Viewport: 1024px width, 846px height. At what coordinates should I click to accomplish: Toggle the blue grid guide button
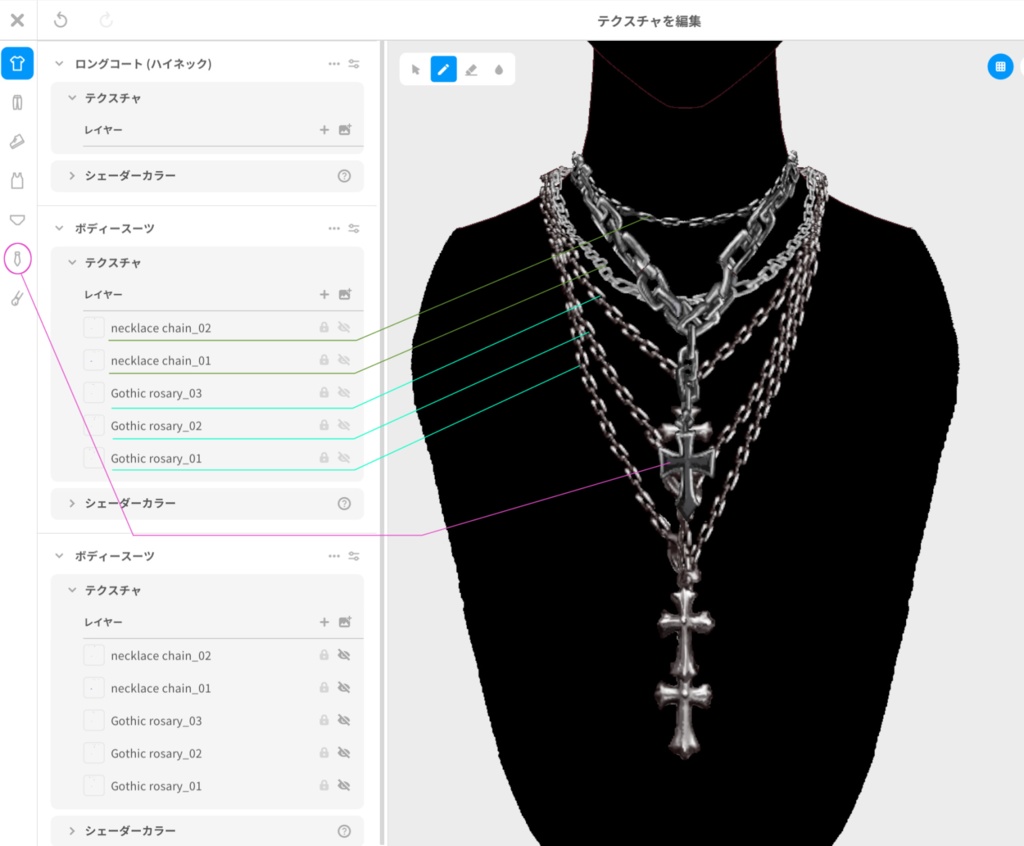point(1000,66)
